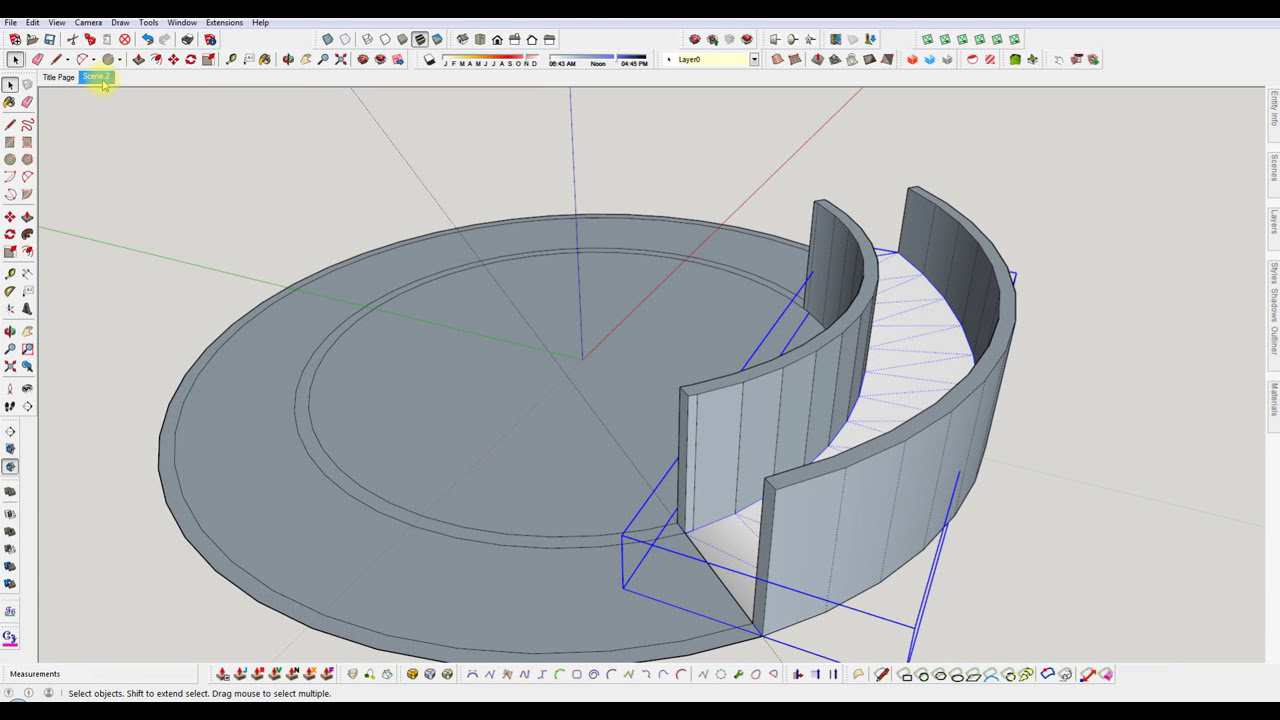
Task: Select the Paint Bucket tool in top toolbar
Action: 265,60
